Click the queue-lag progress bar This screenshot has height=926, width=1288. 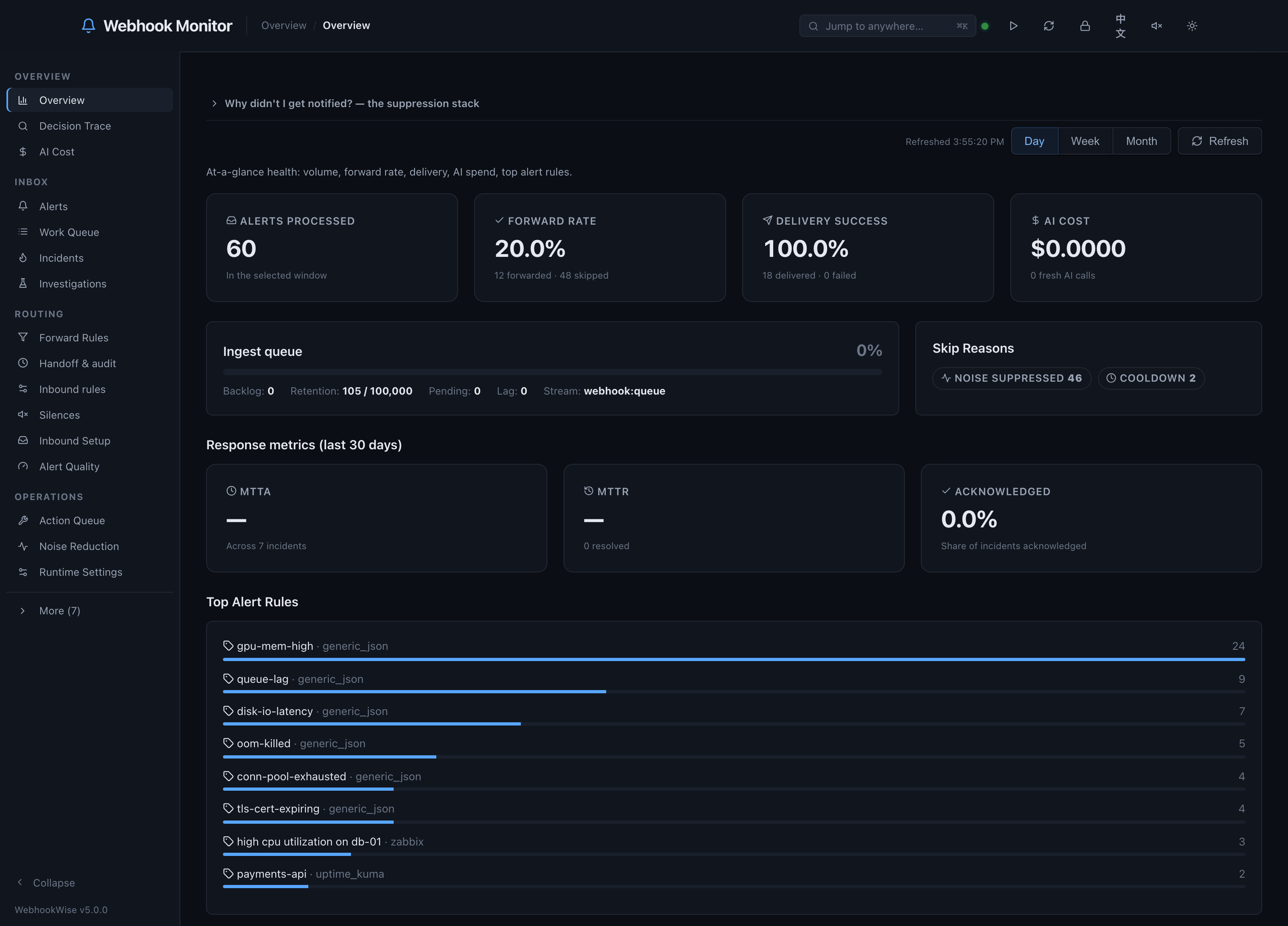pyautogui.click(x=734, y=691)
